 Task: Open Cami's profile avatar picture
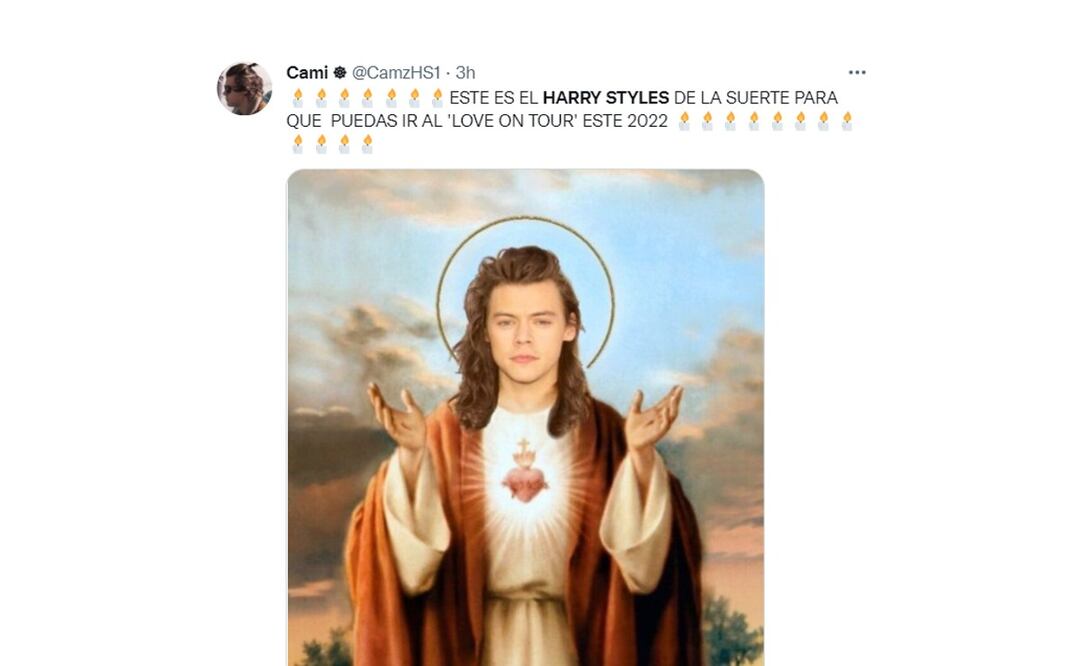[x=245, y=88]
